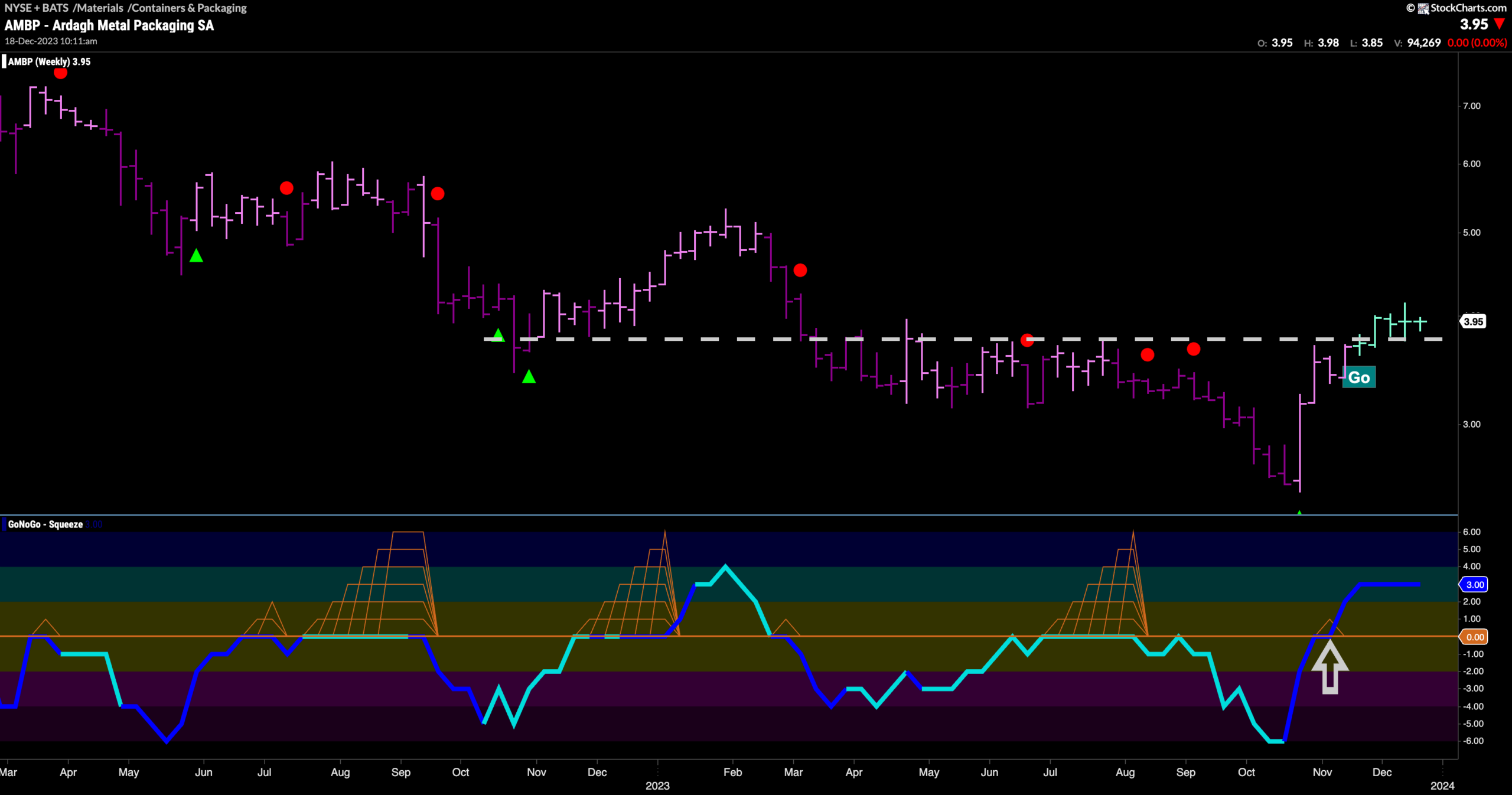Click the 2023 year marker on time axis

pyautogui.click(x=657, y=786)
